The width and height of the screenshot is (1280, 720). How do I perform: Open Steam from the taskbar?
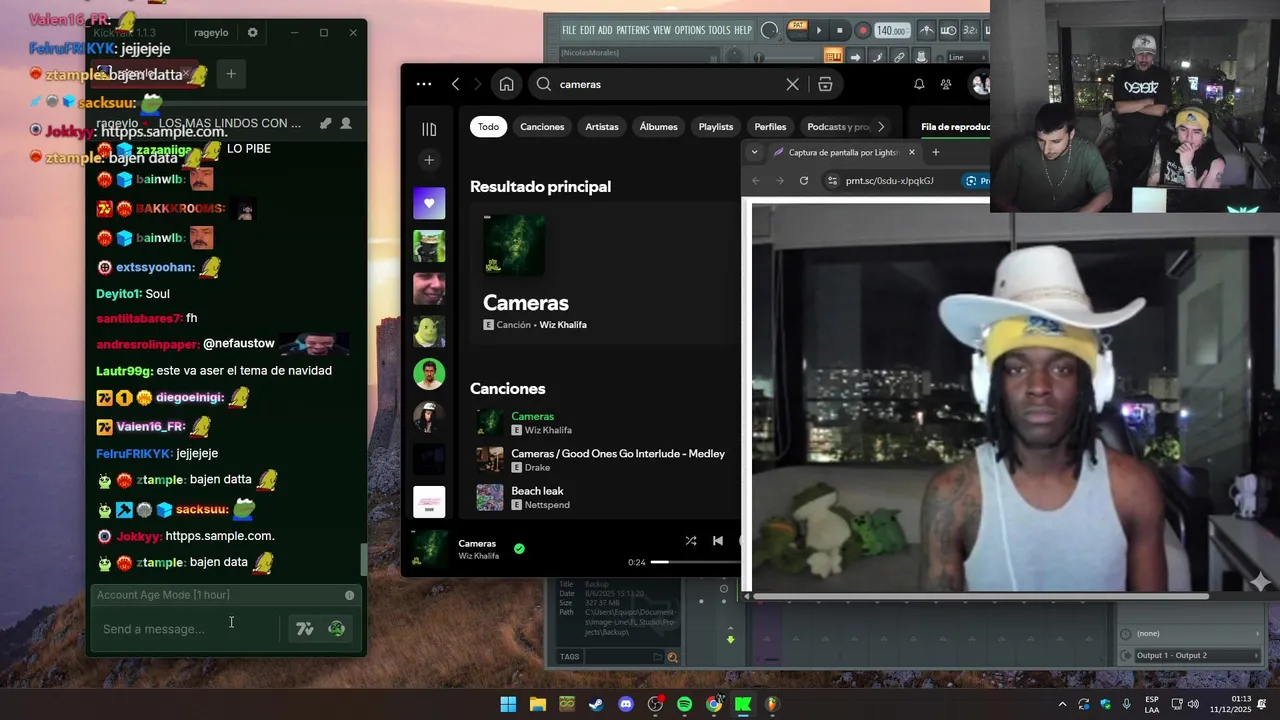pyautogui.click(x=596, y=704)
